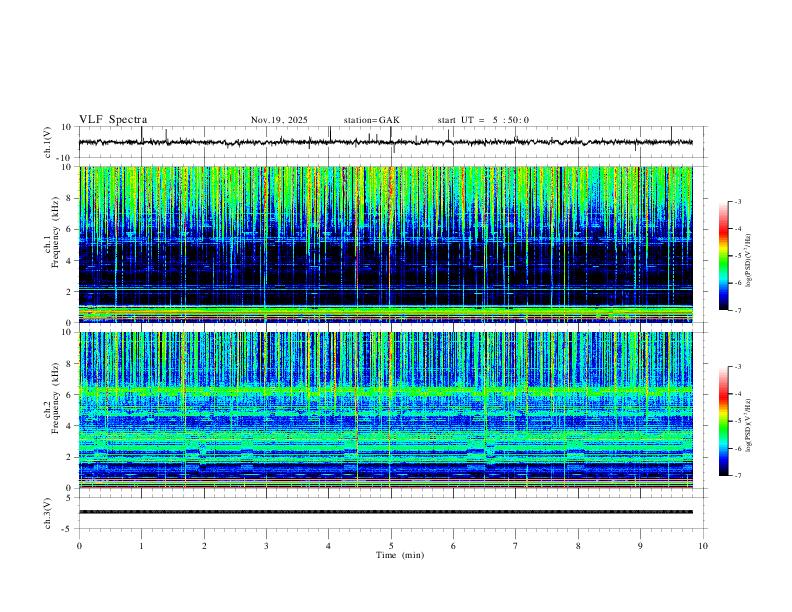This screenshot has width=792, height=612.
Task: Click the "VLF Spectra" title text
Action: pos(113,120)
